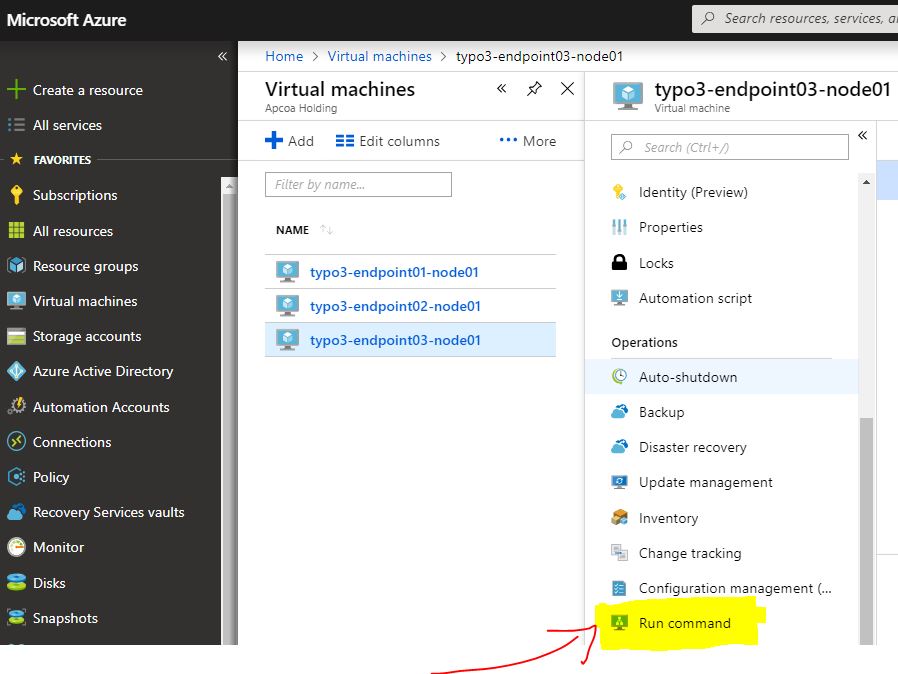This screenshot has height=674, width=898.
Task: Go to Home breadcrumb link
Action: [284, 56]
